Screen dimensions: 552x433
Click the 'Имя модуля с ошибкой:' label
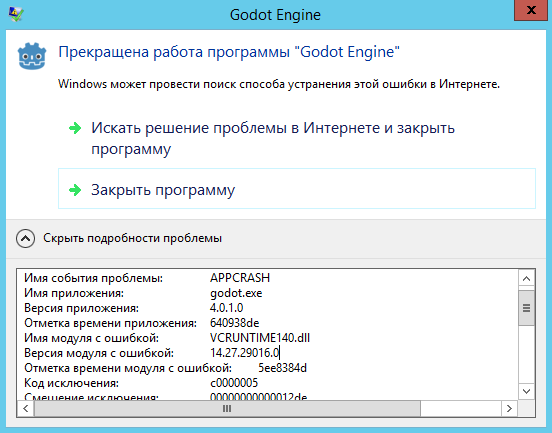point(91,338)
